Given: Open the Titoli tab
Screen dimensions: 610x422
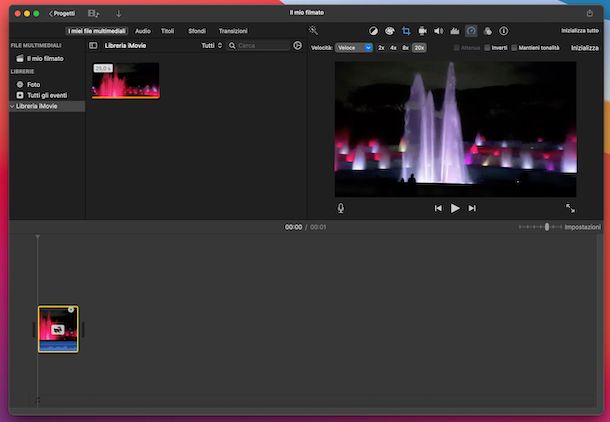Looking at the screenshot, I should tap(168, 31).
